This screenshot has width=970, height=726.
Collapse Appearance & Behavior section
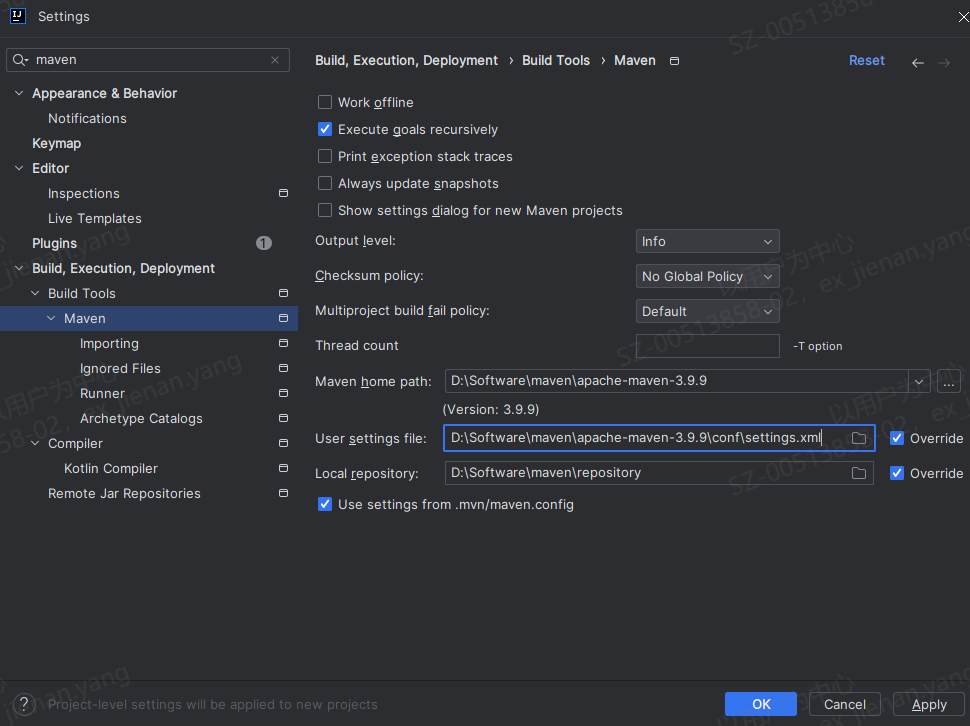tap(19, 93)
